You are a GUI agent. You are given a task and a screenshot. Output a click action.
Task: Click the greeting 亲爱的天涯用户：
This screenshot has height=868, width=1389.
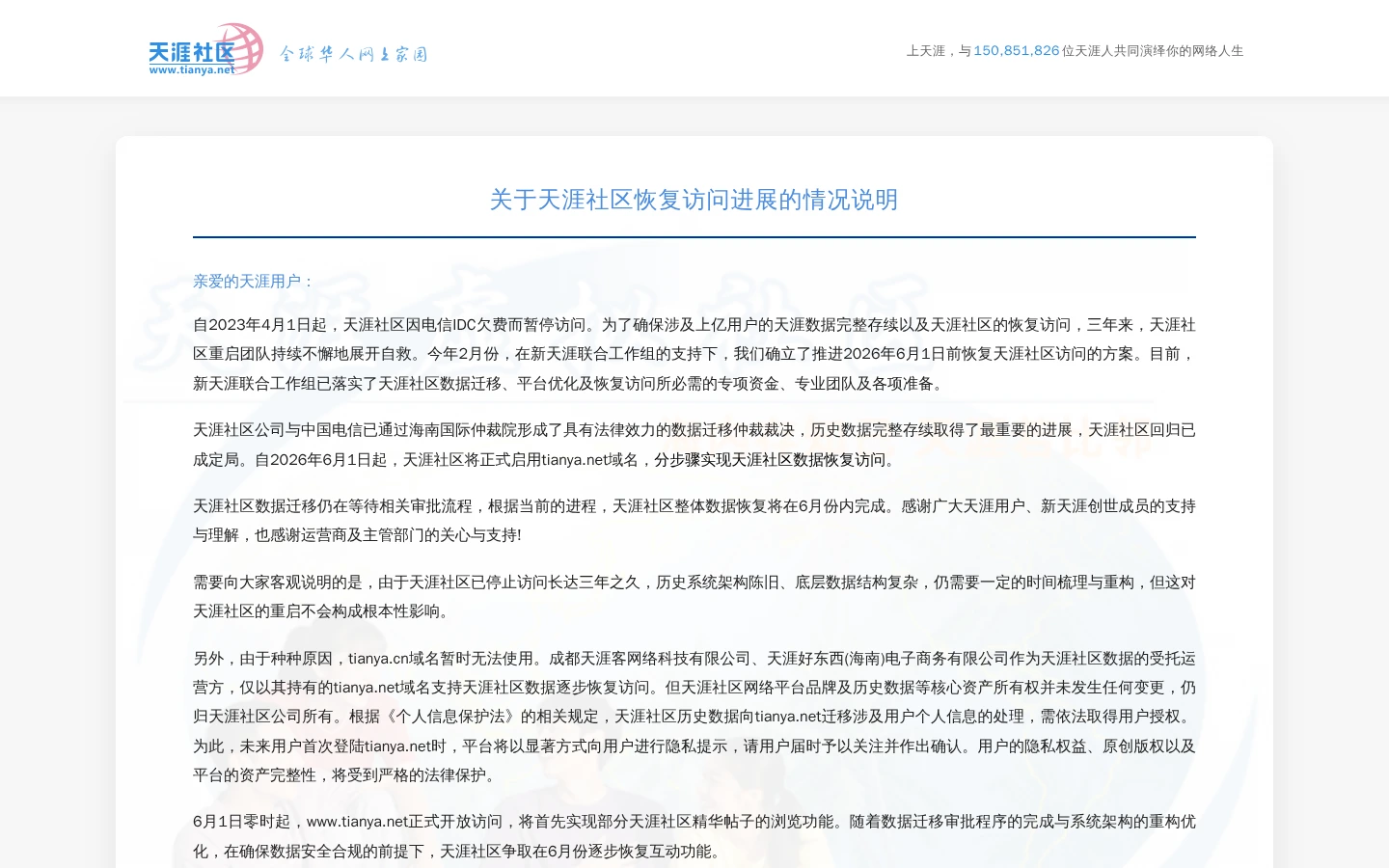click(255, 282)
